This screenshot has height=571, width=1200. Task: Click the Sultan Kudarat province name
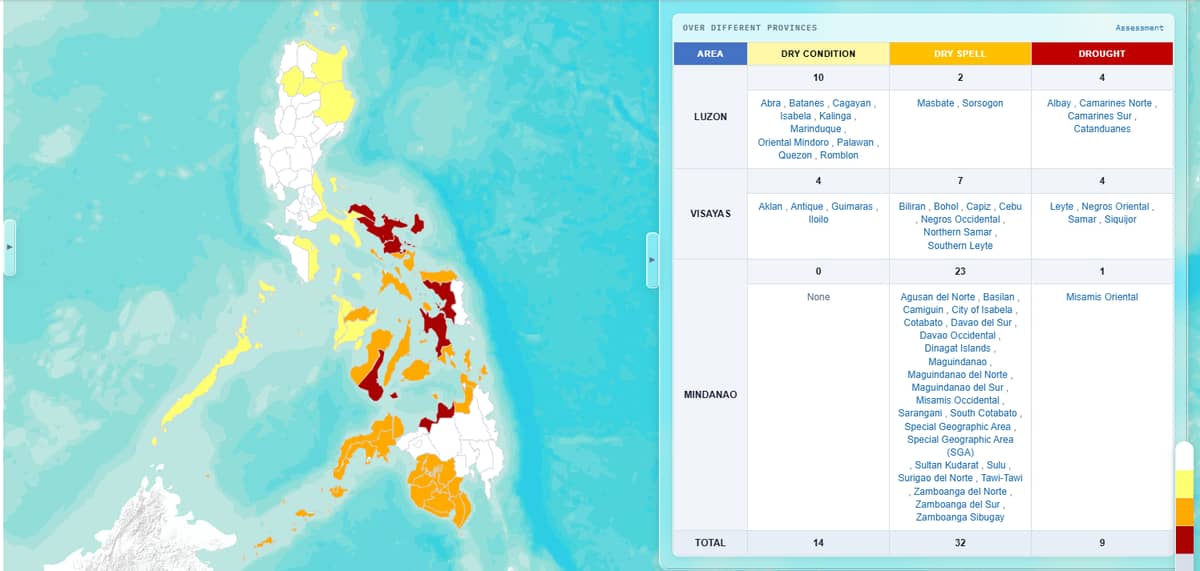[946, 465]
